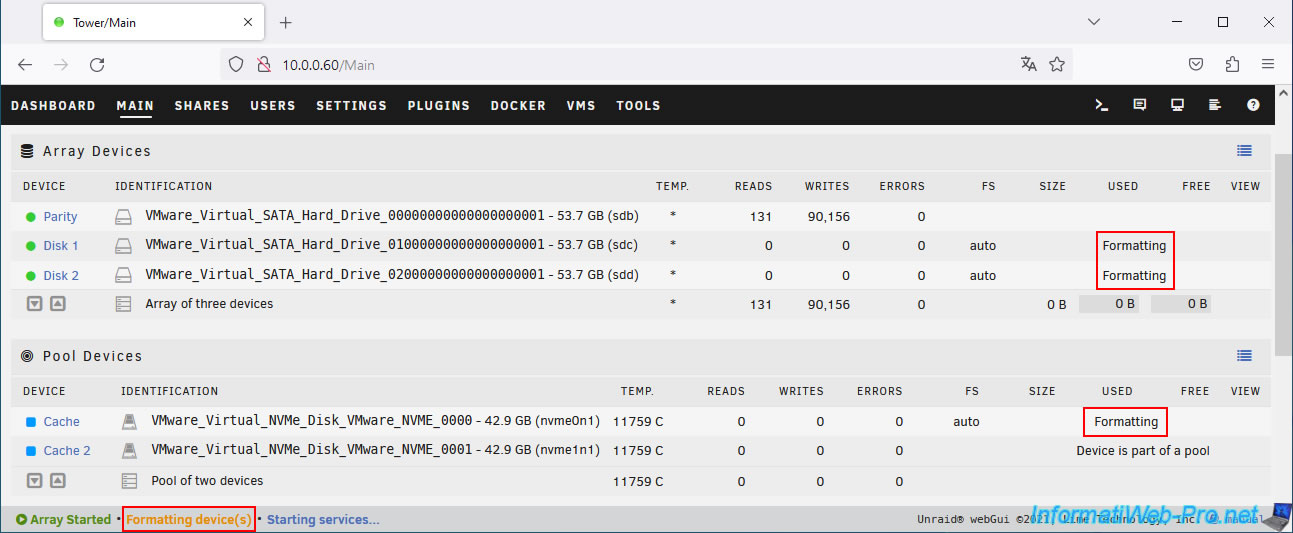Click the Pool Devices list view icon
Image resolution: width=1293 pixels, height=533 pixels.
[1244, 356]
